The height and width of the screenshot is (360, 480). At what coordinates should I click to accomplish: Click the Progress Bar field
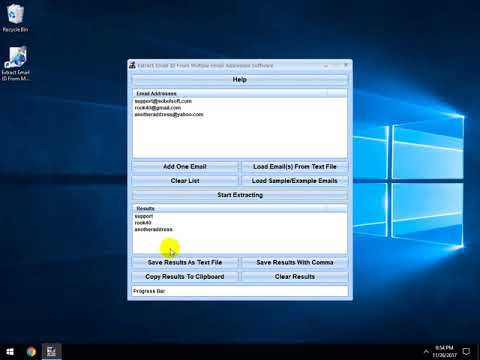coord(240,291)
